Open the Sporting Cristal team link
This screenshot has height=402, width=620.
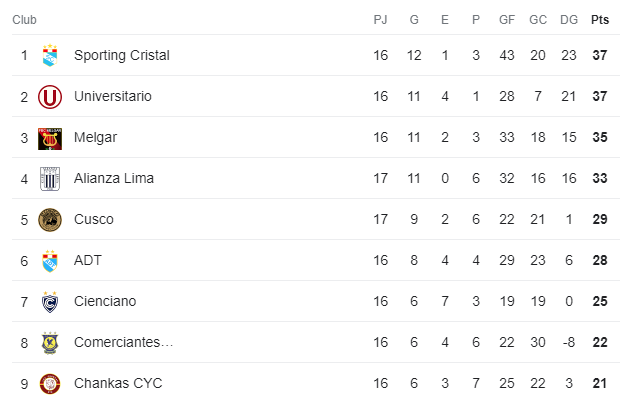tap(121, 56)
